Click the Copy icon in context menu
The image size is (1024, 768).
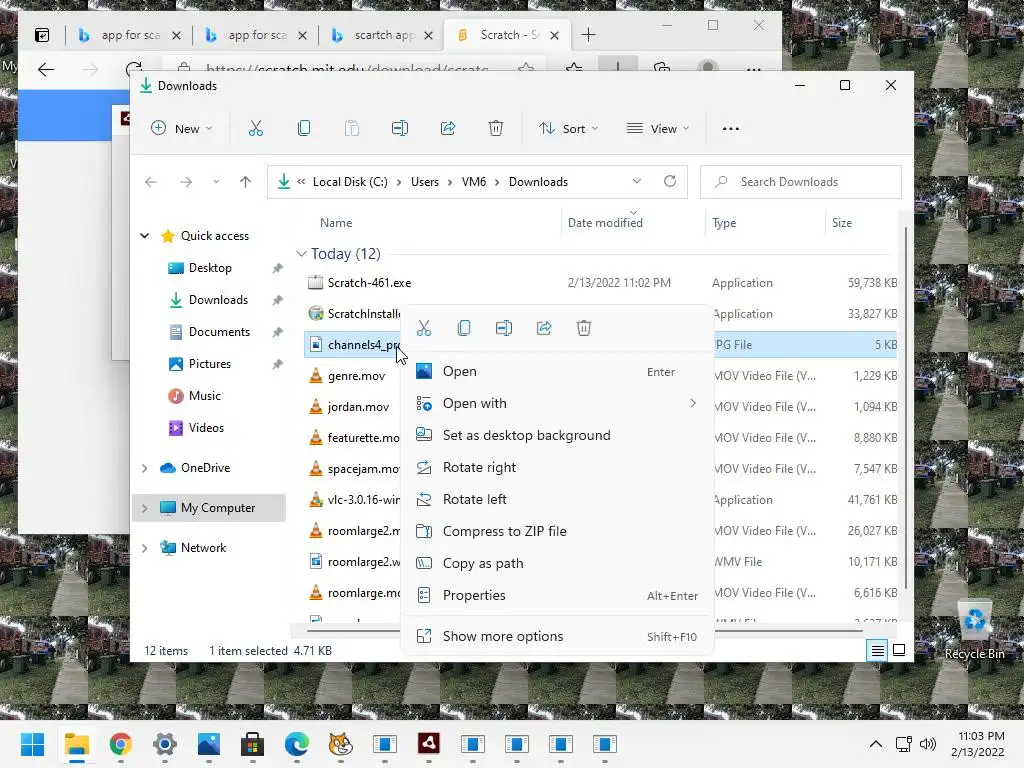tap(464, 328)
